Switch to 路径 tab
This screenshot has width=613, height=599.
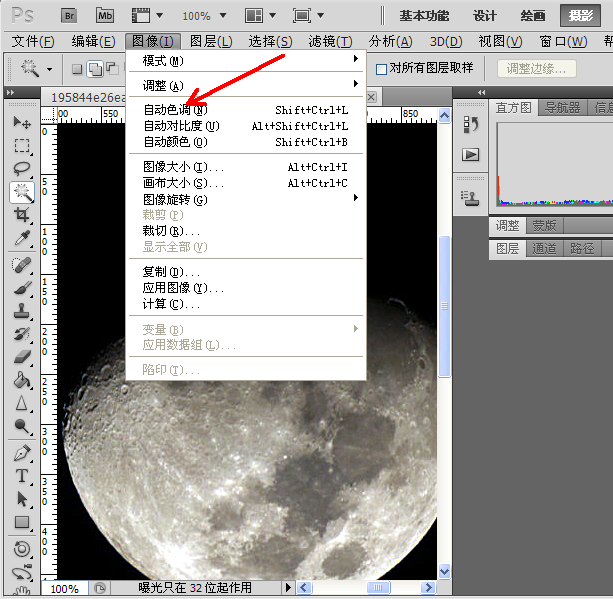[582, 249]
